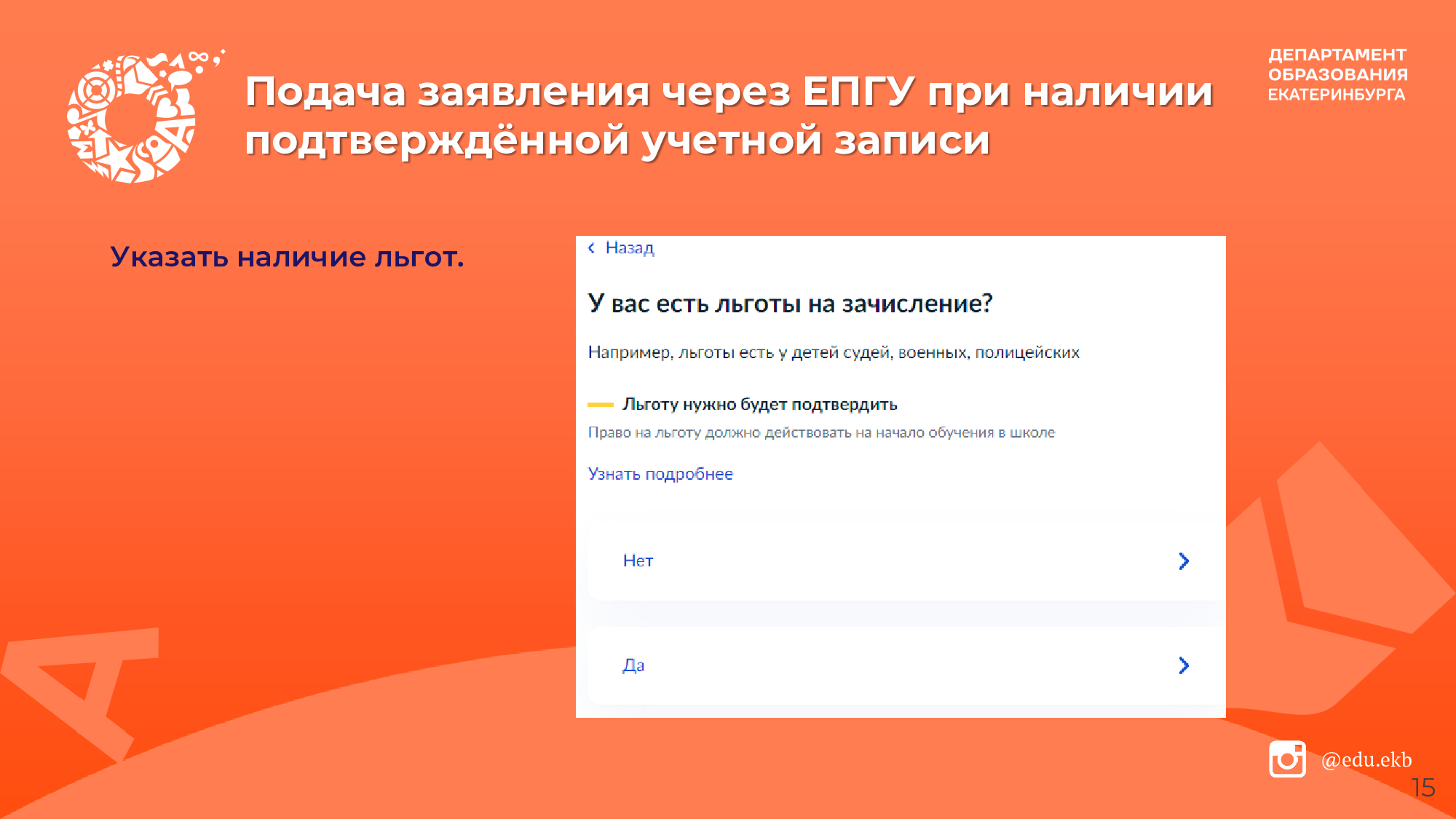The image size is (1456, 819).
Task: Click the Instagram camera icon
Action: pos(1287,759)
